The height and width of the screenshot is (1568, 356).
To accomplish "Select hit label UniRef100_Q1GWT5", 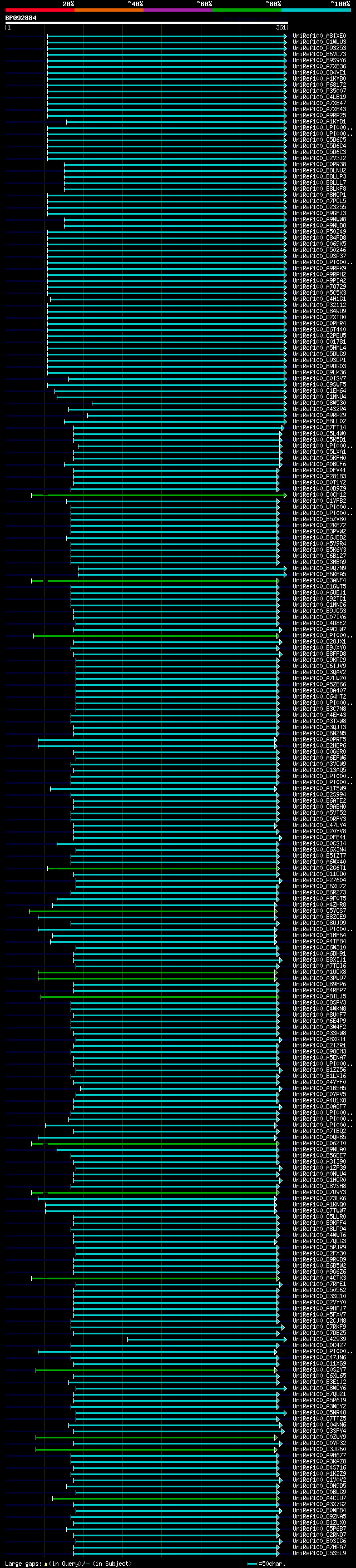I will pyautogui.click(x=319, y=587).
